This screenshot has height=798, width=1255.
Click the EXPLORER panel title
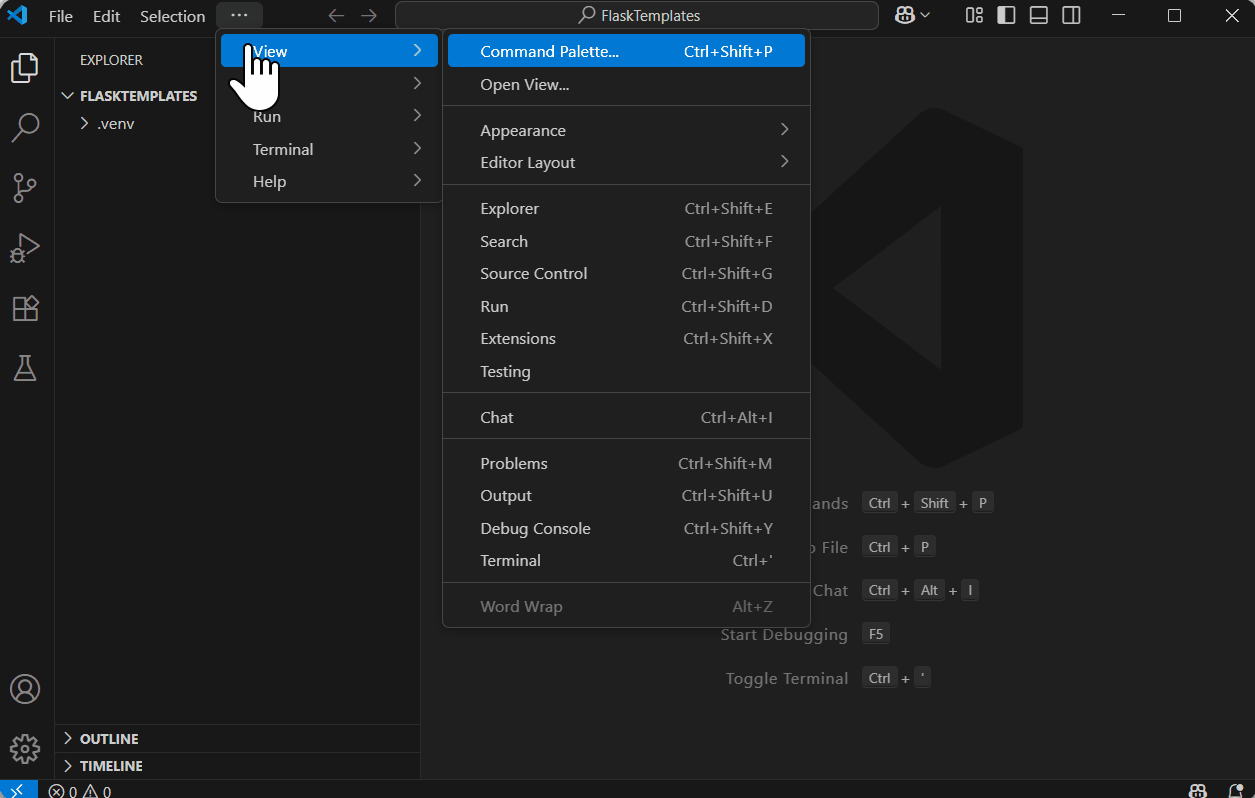(x=111, y=60)
